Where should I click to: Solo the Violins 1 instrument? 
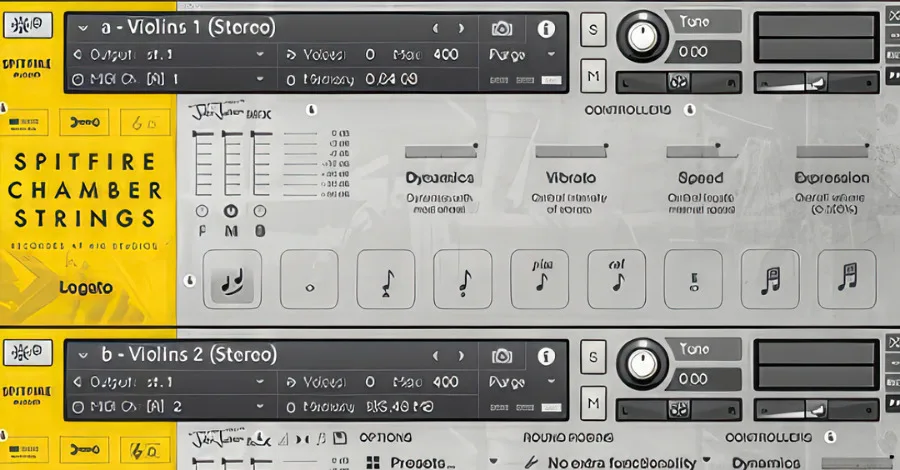pyautogui.click(x=593, y=29)
